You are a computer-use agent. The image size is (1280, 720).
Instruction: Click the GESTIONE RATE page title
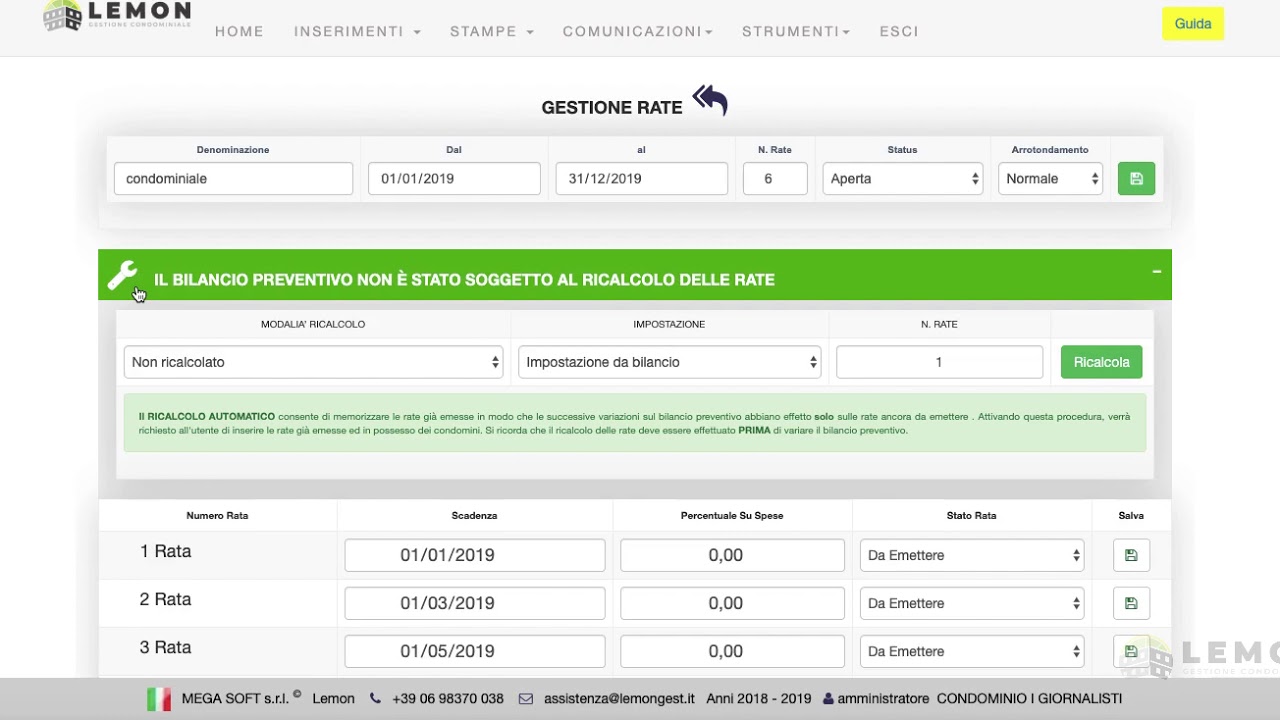(x=612, y=108)
